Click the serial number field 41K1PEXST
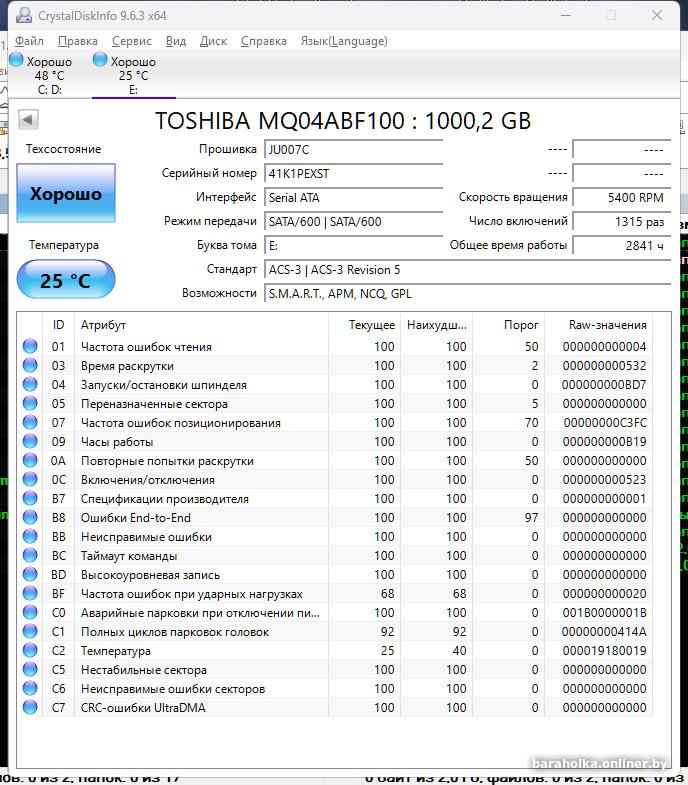This screenshot has height=785, width=688. coord(354,173)
